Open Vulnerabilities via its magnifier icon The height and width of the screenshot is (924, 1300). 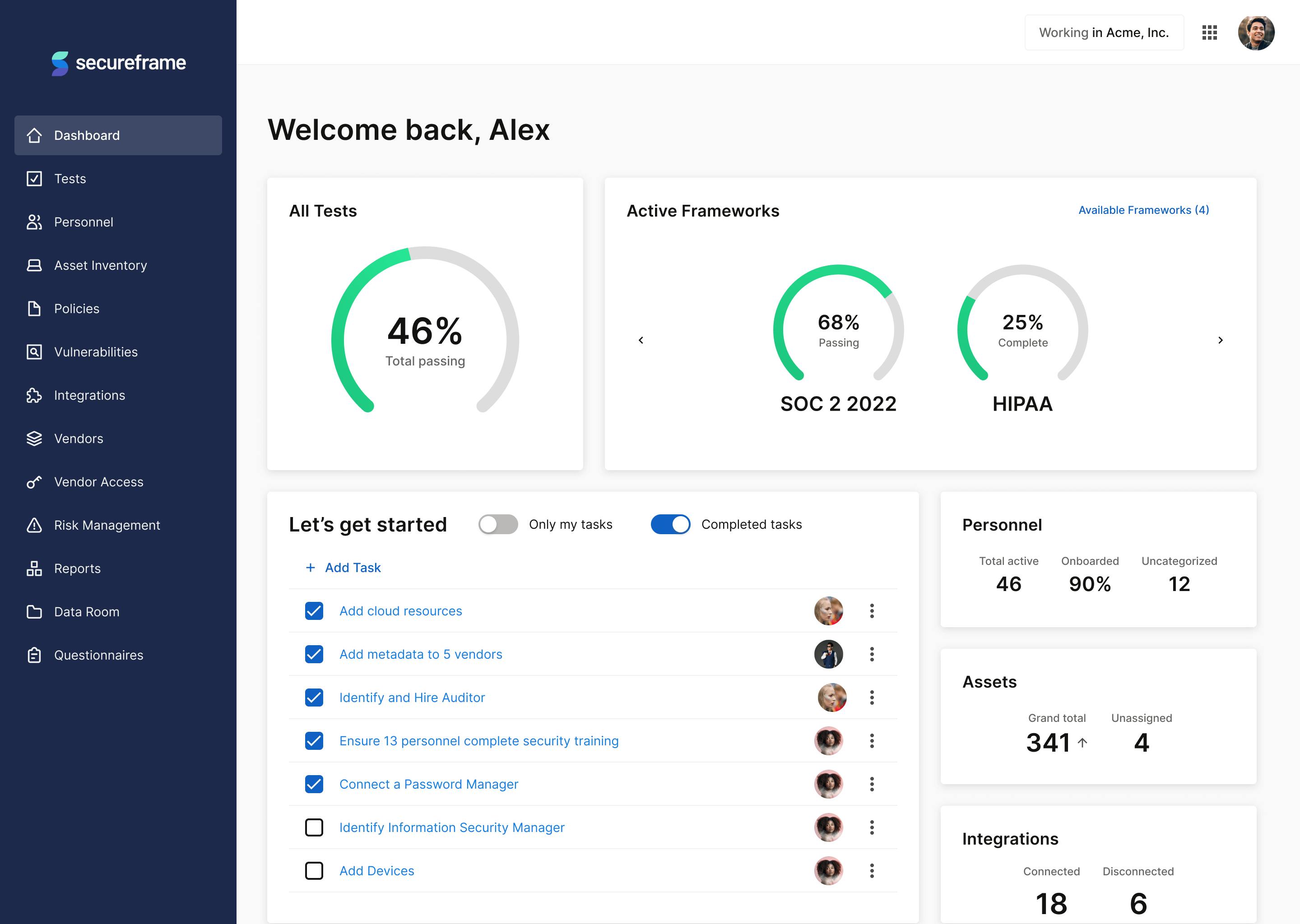[x=34, y=352]
